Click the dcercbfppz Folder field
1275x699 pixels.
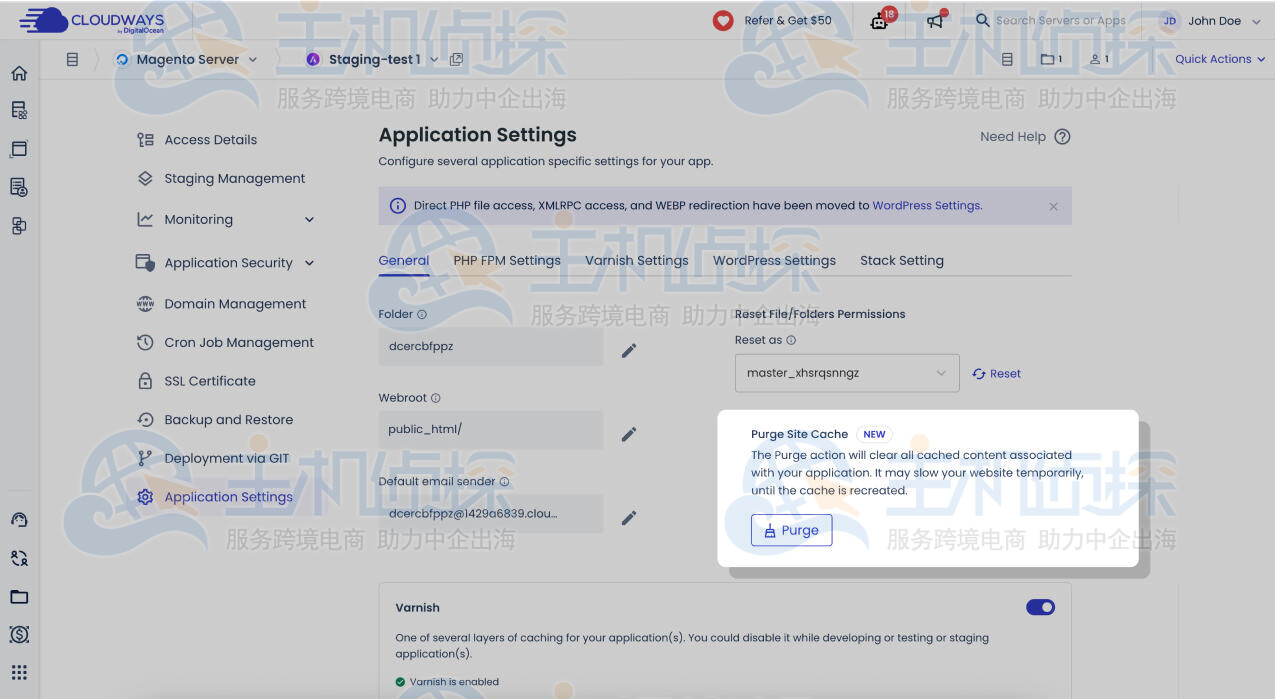click(491, 347)
